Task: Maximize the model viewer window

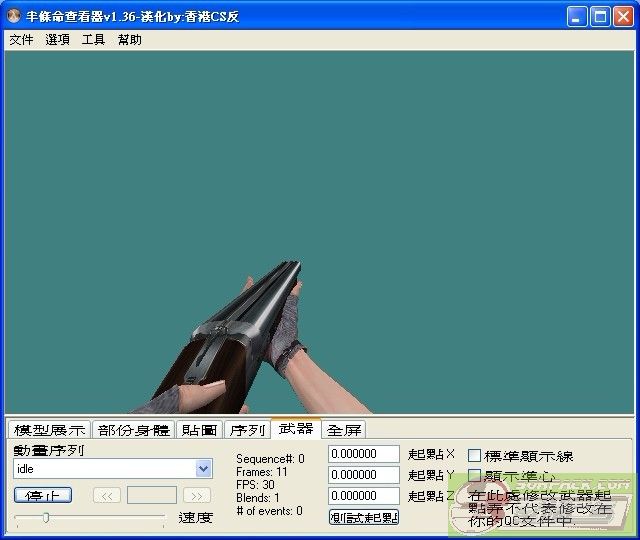Action: pos(600,17)
